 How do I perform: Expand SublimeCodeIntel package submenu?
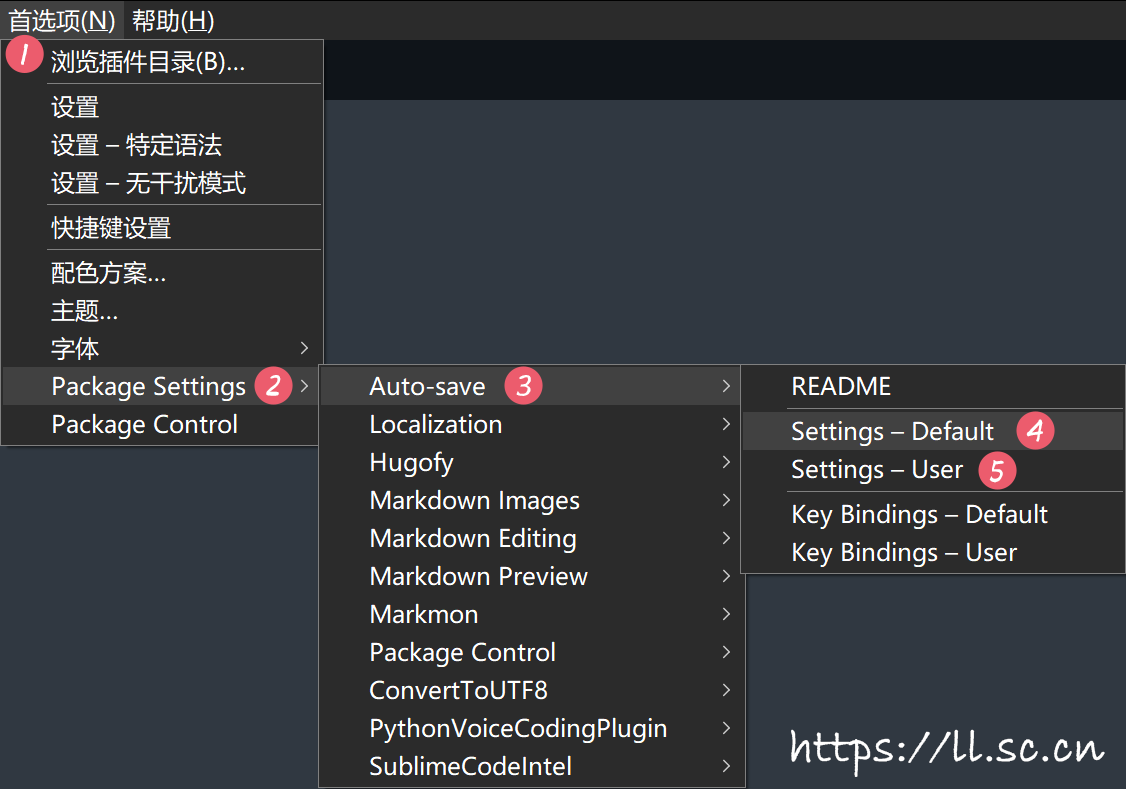pyautogui.click(x=470, y=766)
